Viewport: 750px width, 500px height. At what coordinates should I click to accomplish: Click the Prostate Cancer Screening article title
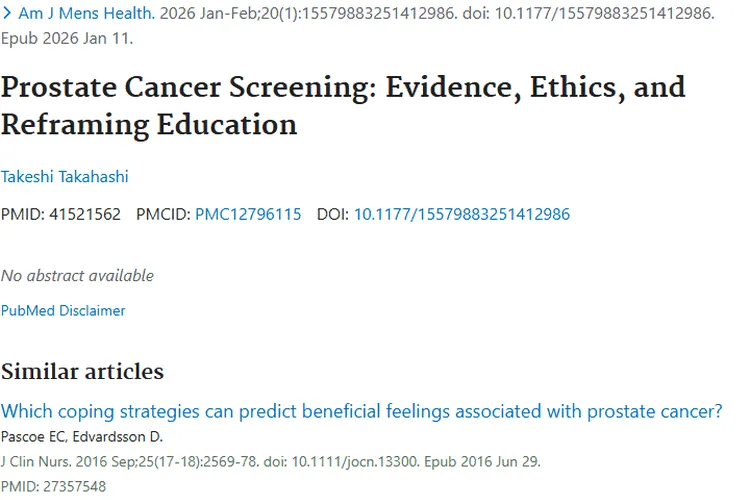click(x=343, y=105)
